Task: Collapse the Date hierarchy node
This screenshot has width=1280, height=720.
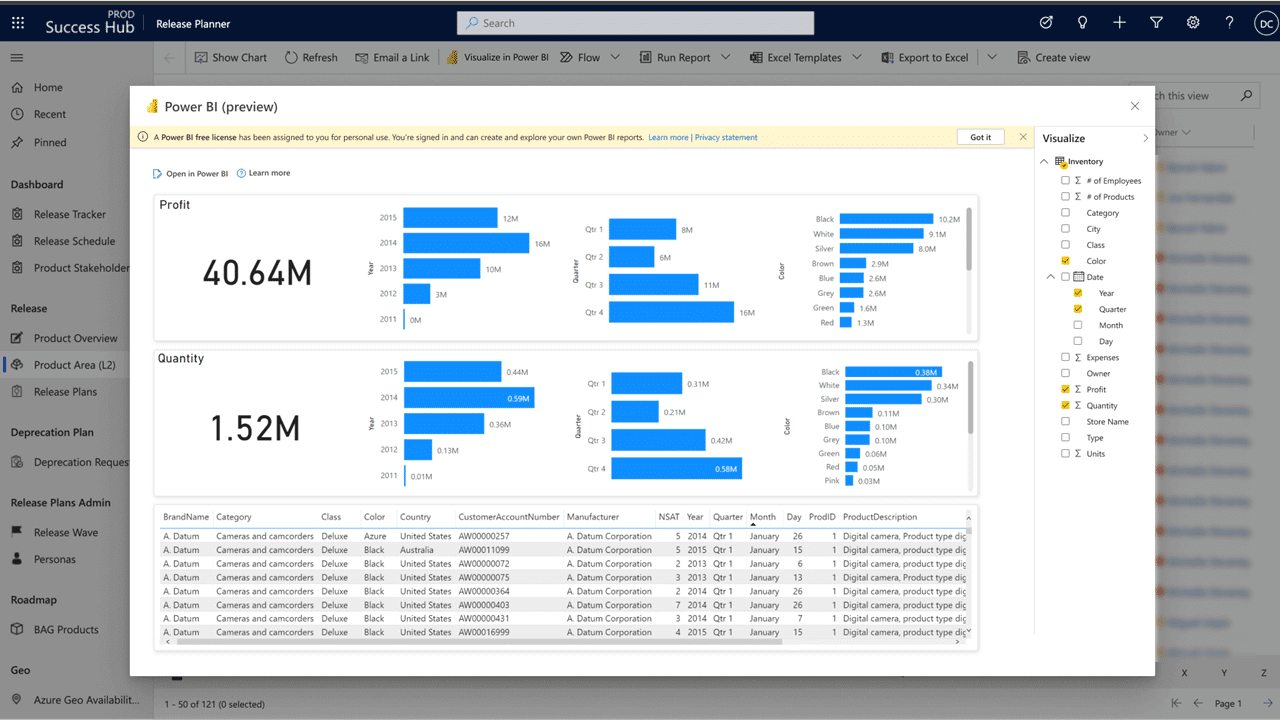Action: pos(1051,277)
